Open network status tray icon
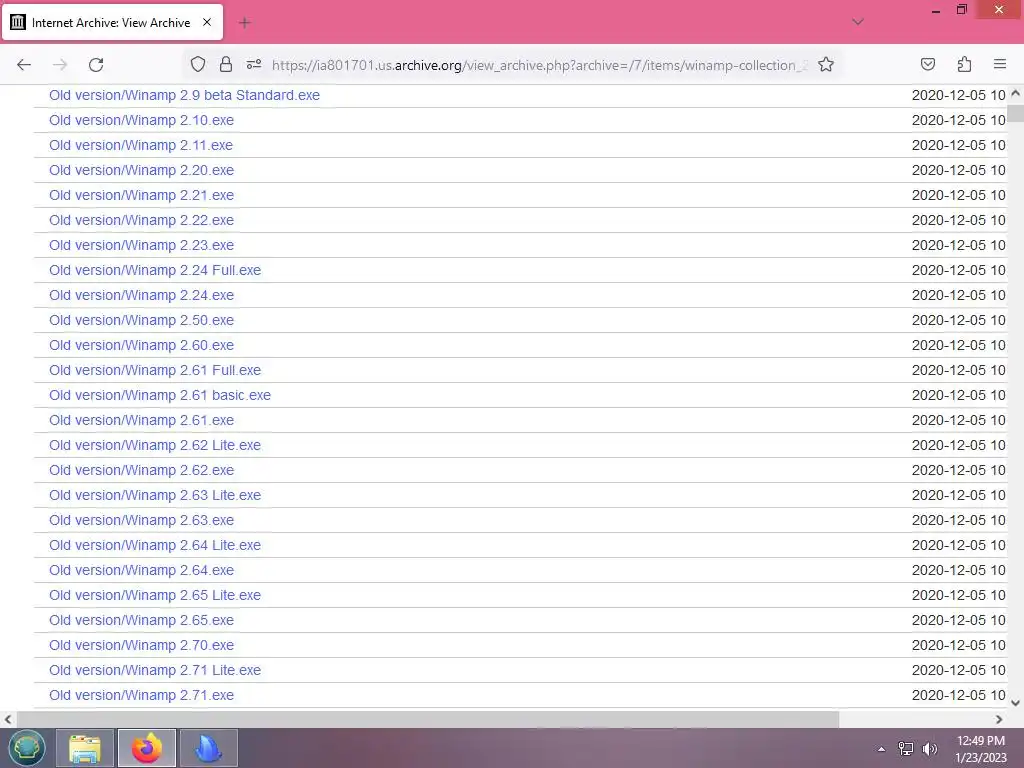Image resolution: width=1024 pixels, height=768 pixels. point(905,748)
